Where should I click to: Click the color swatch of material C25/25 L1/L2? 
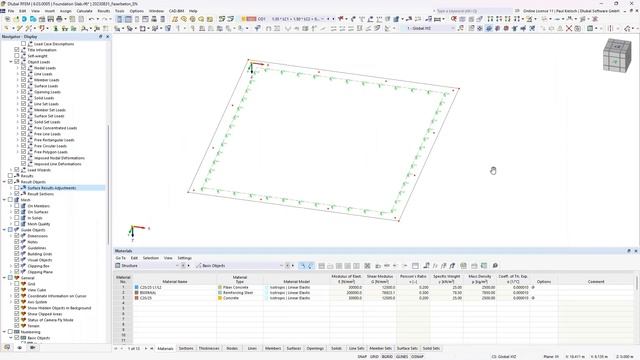[x=136, y=287]
